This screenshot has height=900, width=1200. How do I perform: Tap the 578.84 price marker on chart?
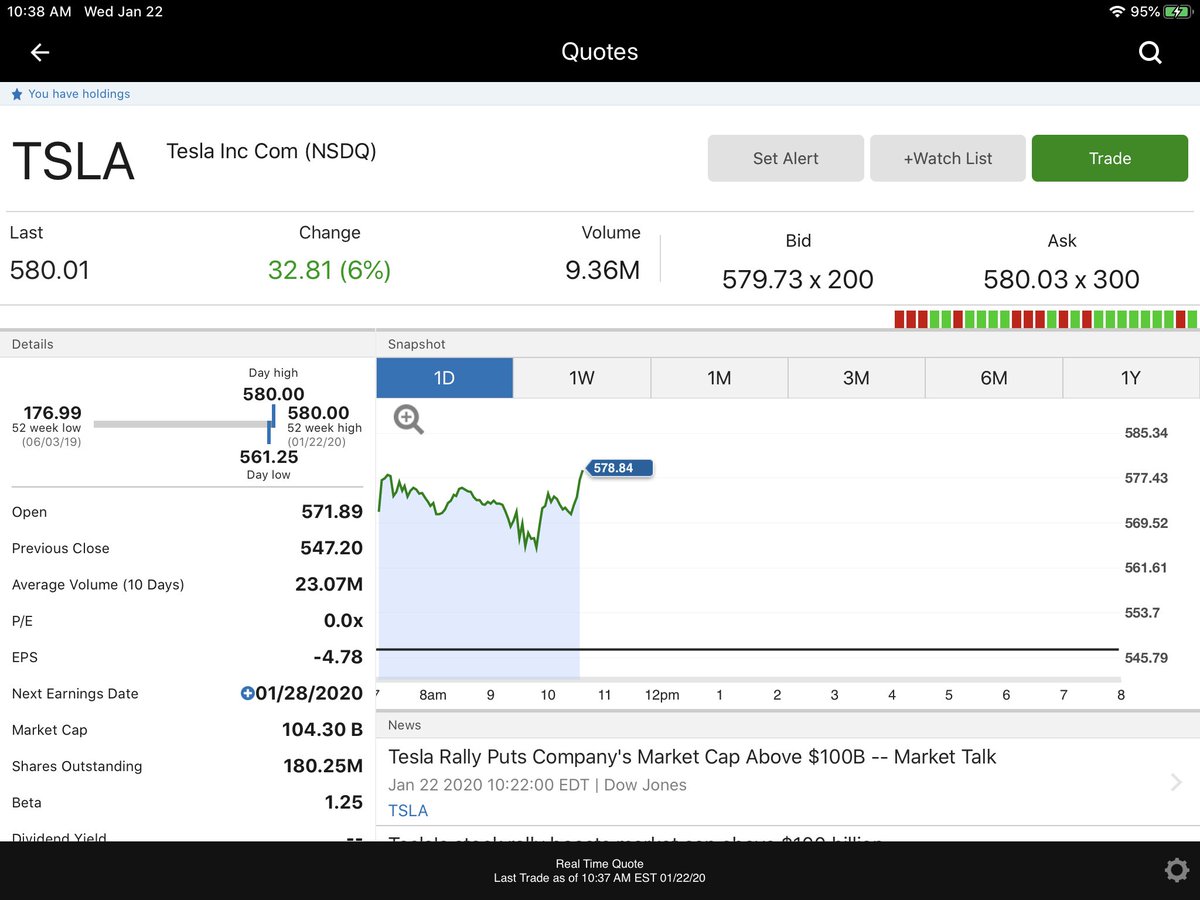click(618, 467)
